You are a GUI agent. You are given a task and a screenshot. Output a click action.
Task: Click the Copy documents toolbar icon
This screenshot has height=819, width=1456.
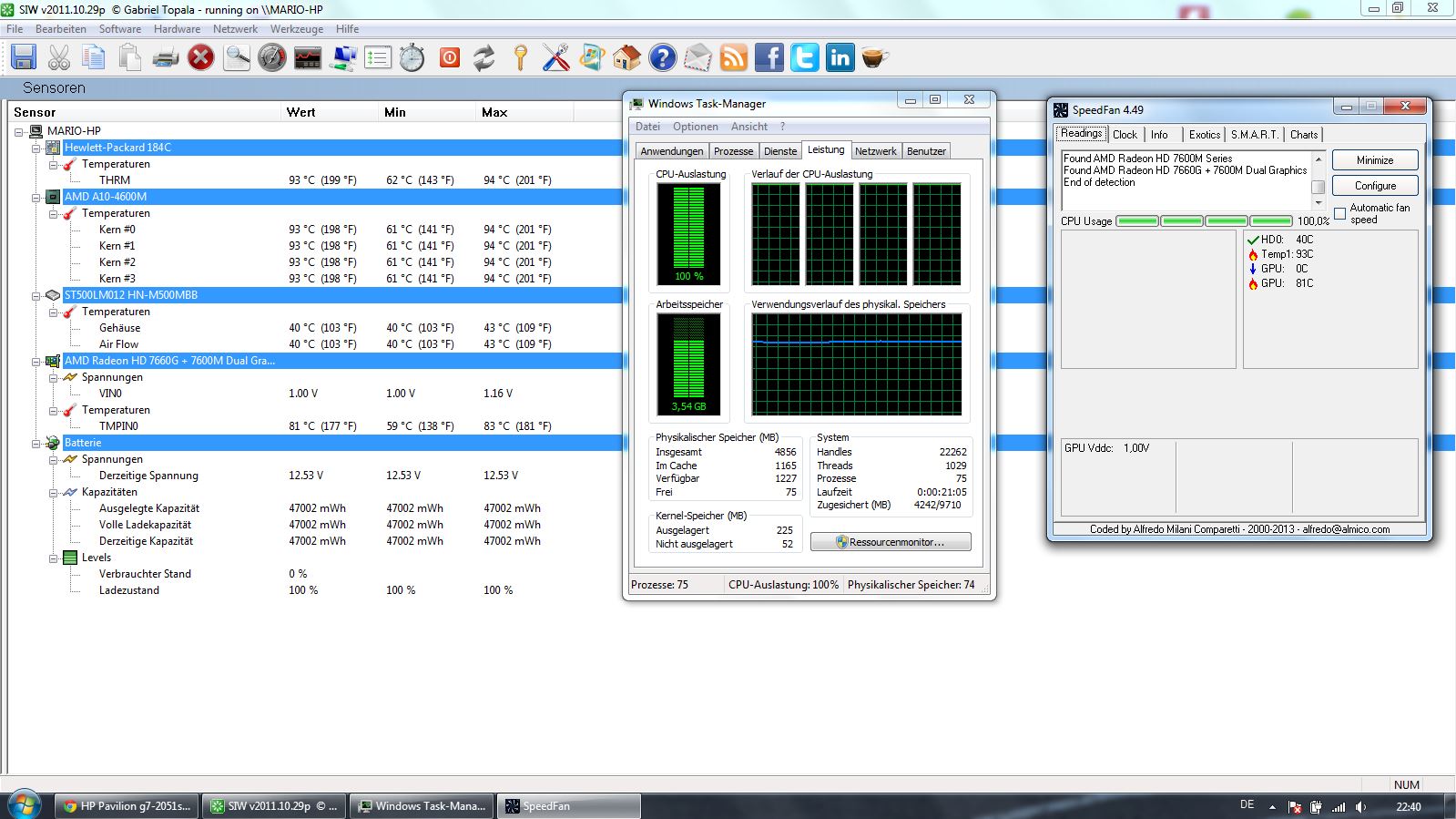click(94, 57)
